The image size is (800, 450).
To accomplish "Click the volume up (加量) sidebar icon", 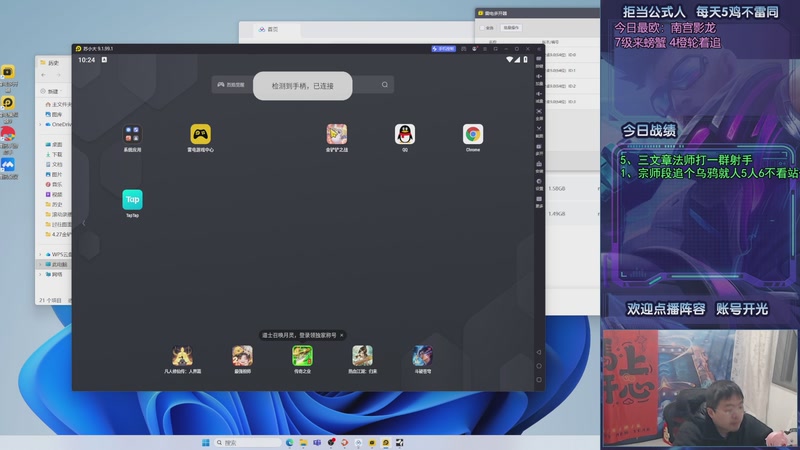I will pyautogui.click(x=539, y=79).
